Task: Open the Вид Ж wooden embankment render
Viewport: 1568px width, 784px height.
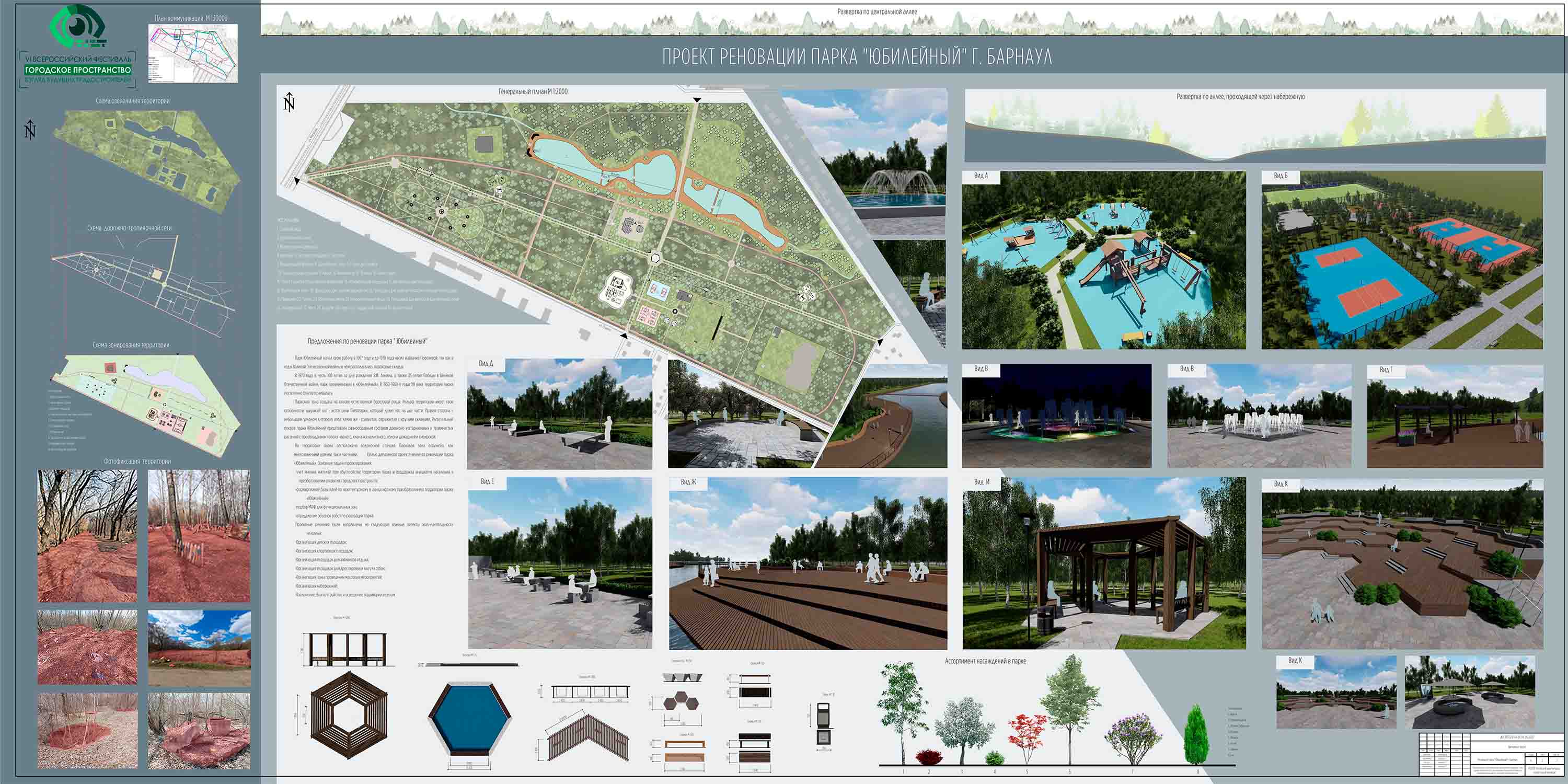Action: click(808, 563)
